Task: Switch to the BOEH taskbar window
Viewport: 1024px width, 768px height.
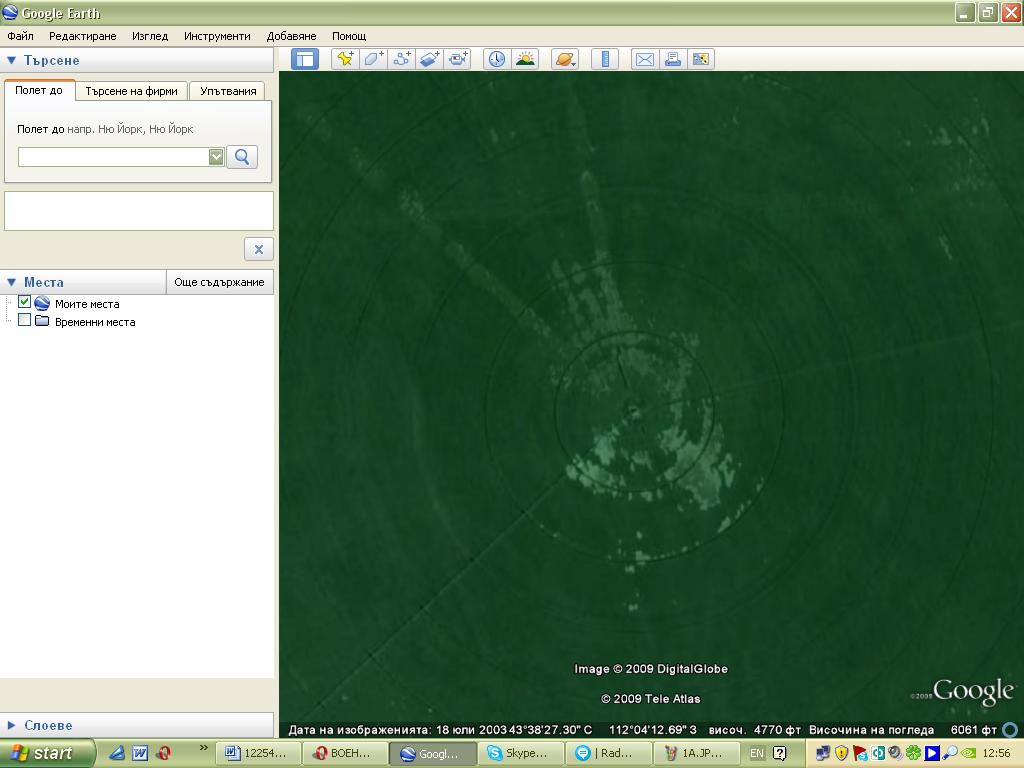Action: tap(345, 753)
